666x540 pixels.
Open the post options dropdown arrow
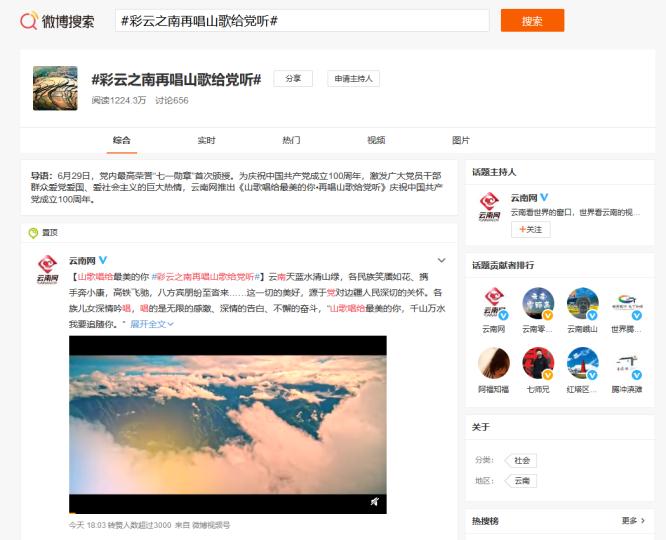click(441, 260)
